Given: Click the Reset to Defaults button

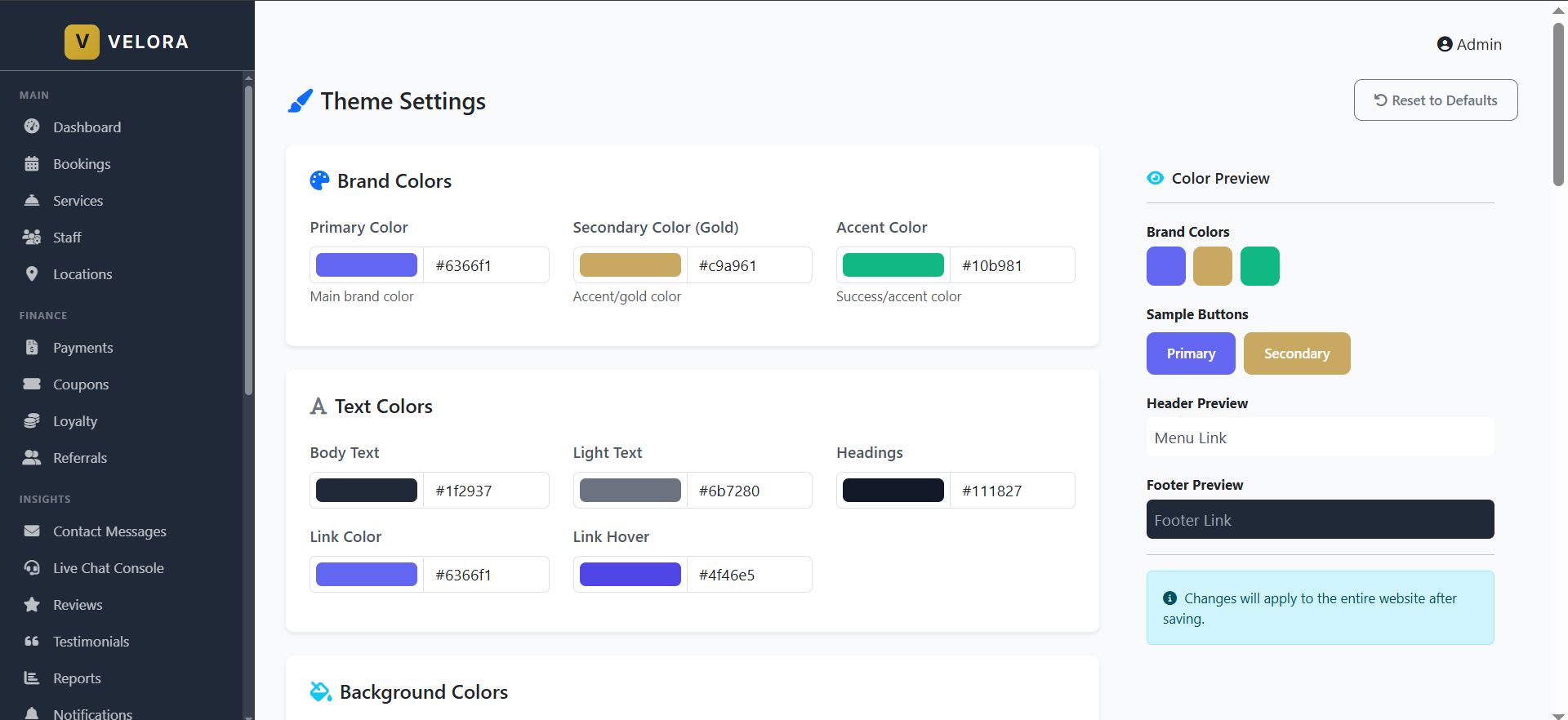Looking at the screenshot, I should pos(1435,100).
